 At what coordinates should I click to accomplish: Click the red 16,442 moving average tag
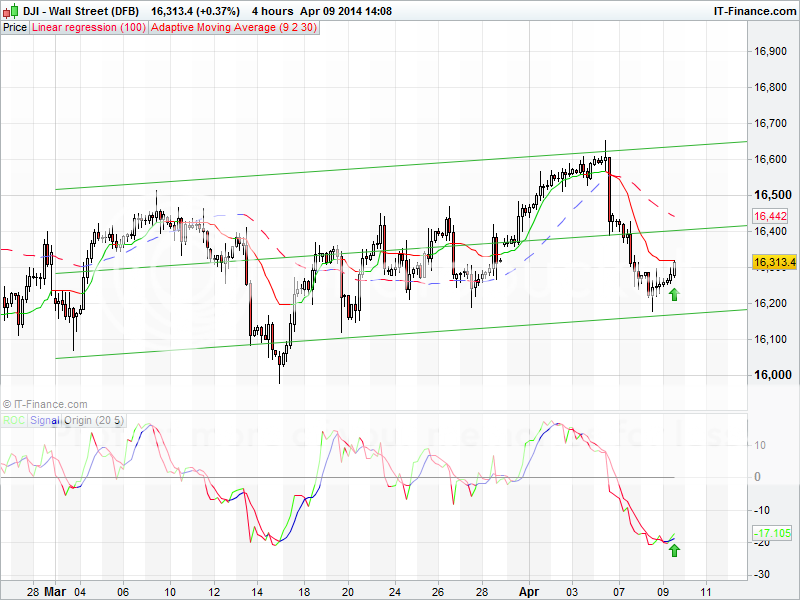[769, 216]
